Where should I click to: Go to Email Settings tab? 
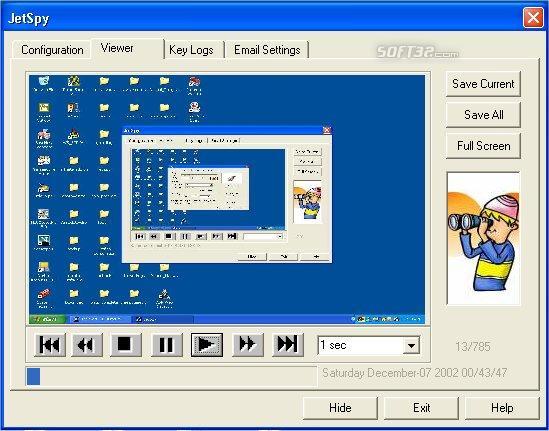pos(267,50)
